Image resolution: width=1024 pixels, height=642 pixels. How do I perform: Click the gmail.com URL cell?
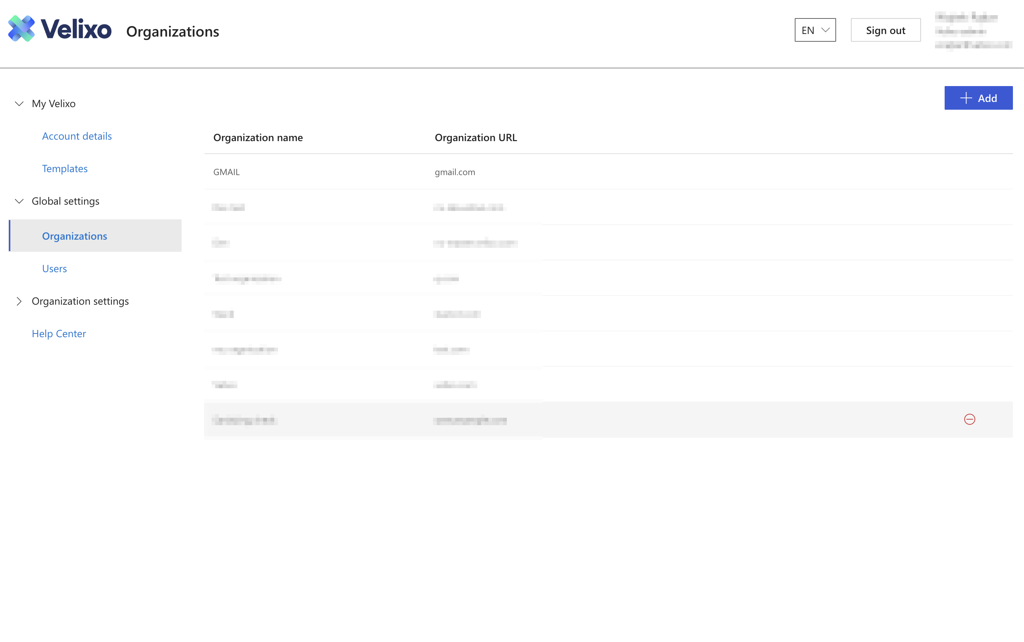coord(455,172)
